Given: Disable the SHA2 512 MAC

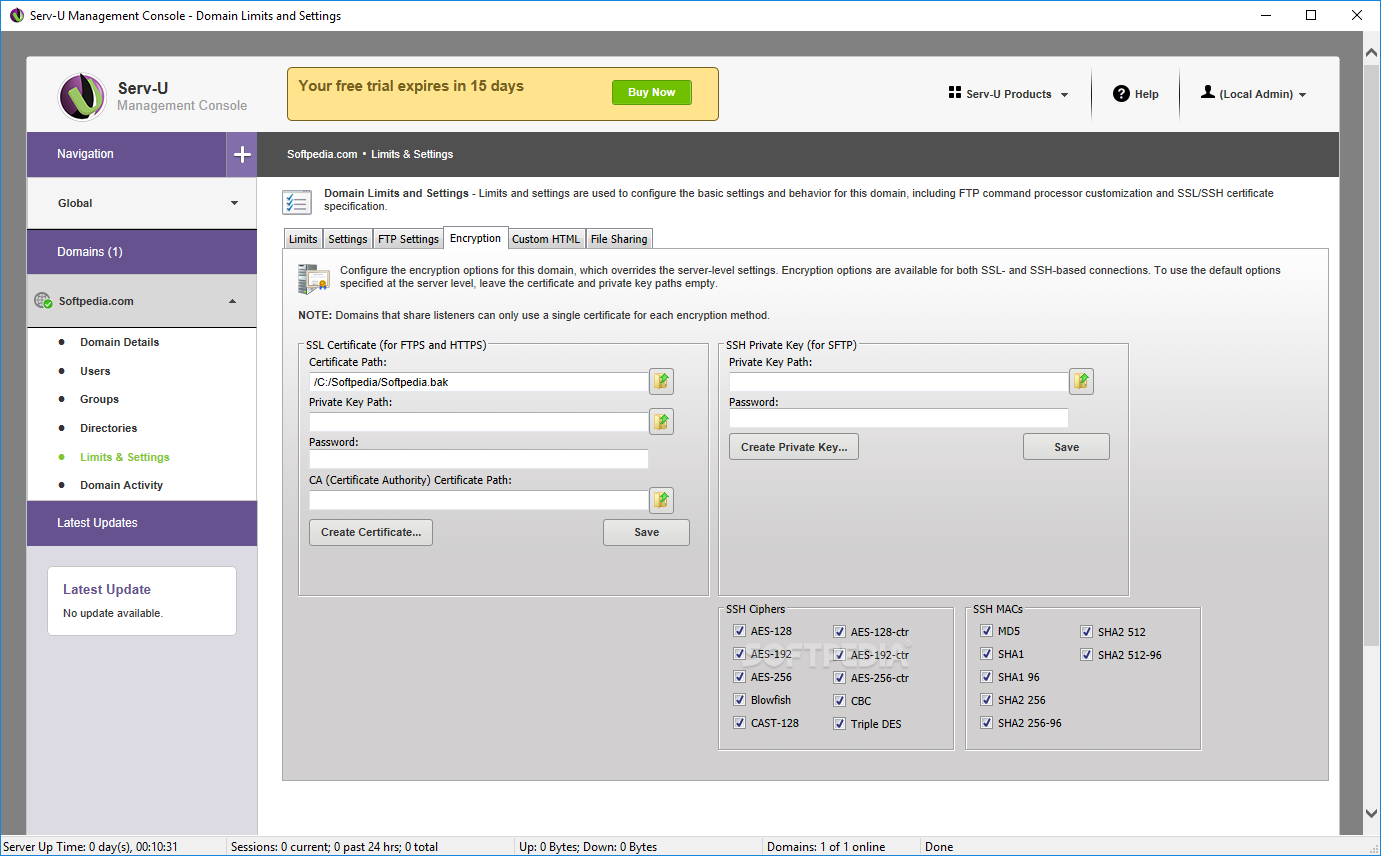Looking at the screenshot, I should coord(1086,632).
